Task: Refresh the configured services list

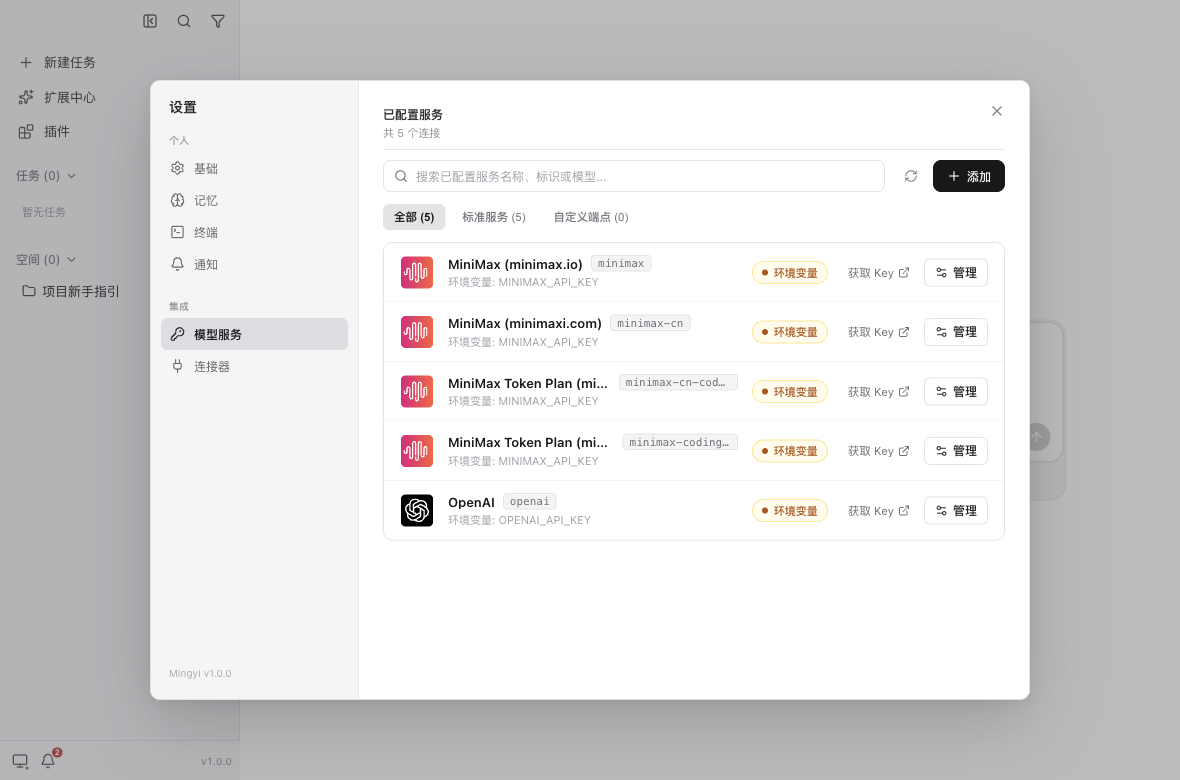Action: tap(911, 176)
